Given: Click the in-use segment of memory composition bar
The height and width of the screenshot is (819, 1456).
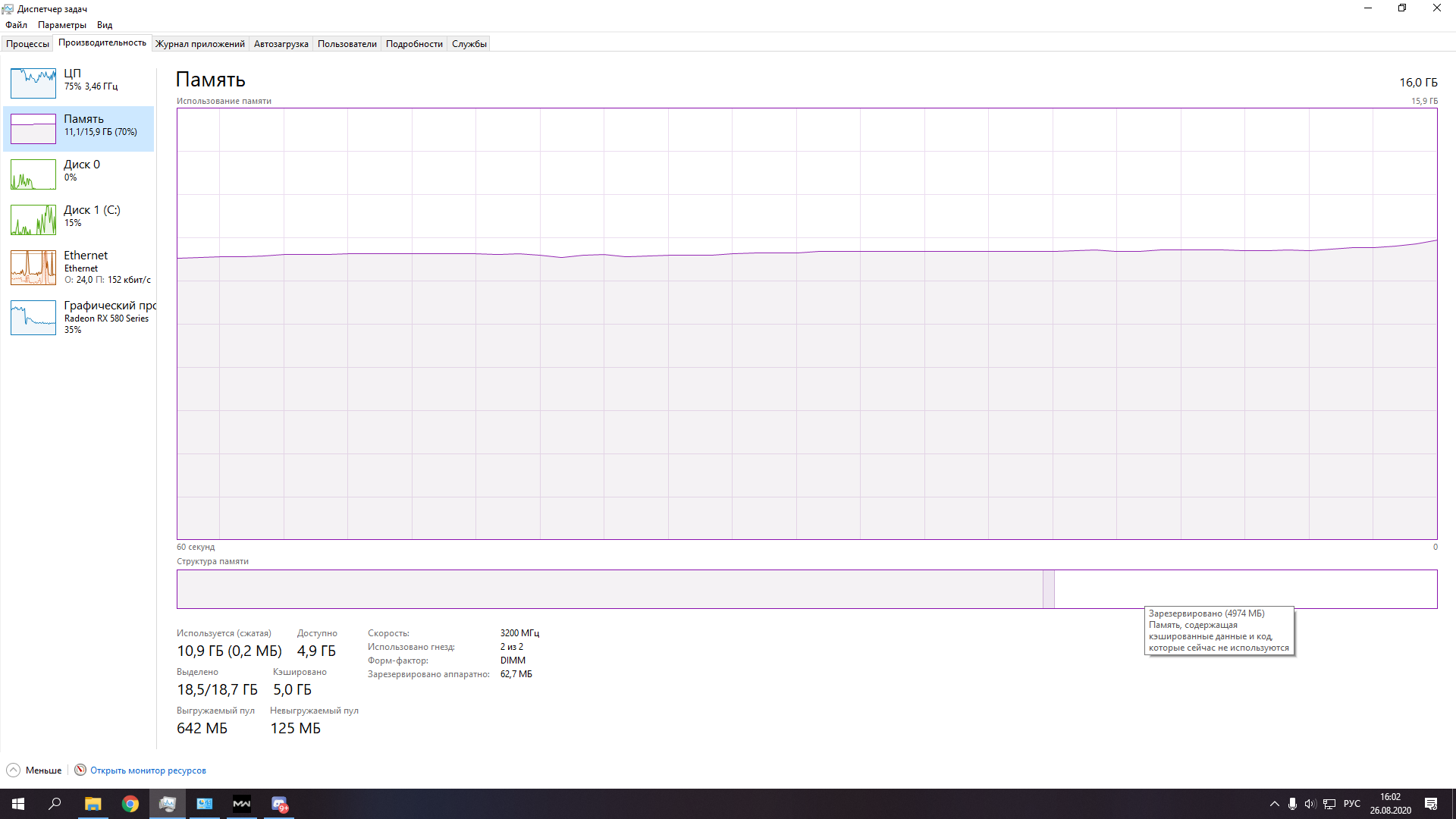Looking at the screenshot, I should tap(610, 589).
